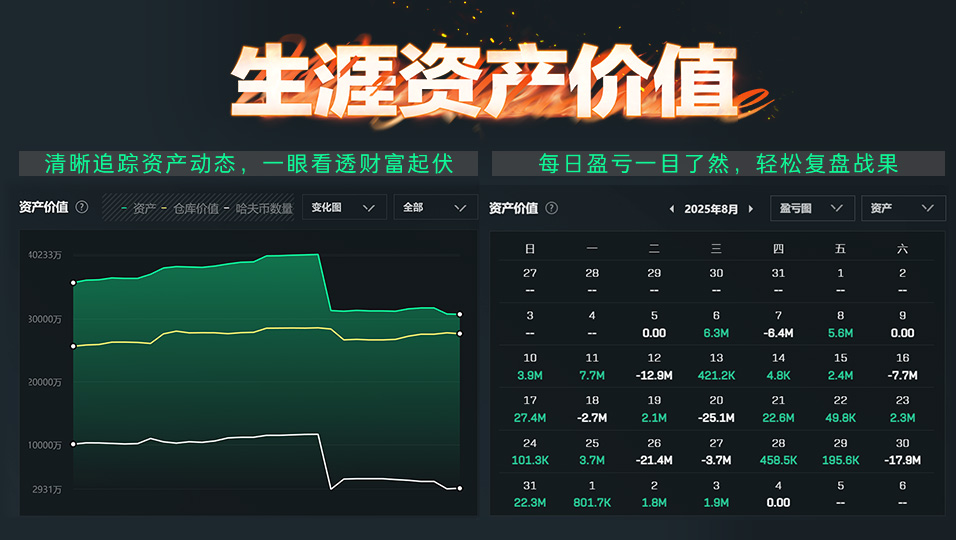This screenshot has height=540, width=956.
Task: Toggle the 资产 legend series
Action: [x=139, y=208]
